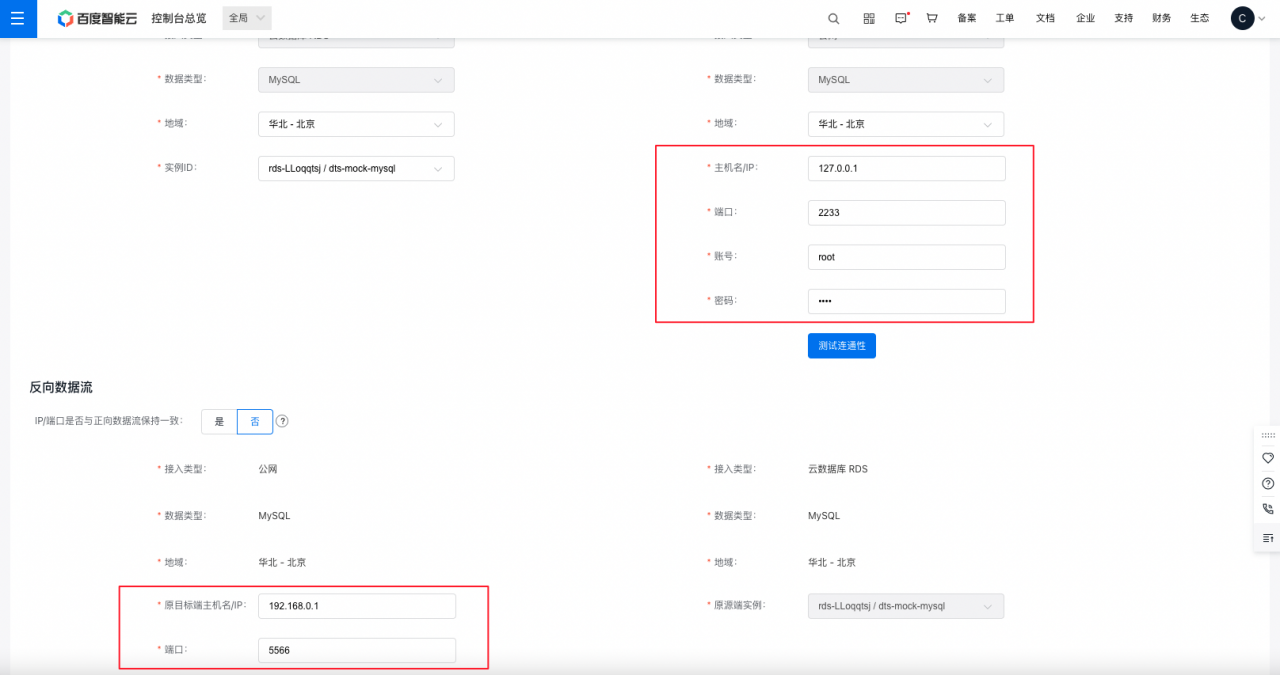The width and height of the screenshot is (1280, 675).
Task: Open the QR code/apps grid icon
Action: click(x=869, y=18)
